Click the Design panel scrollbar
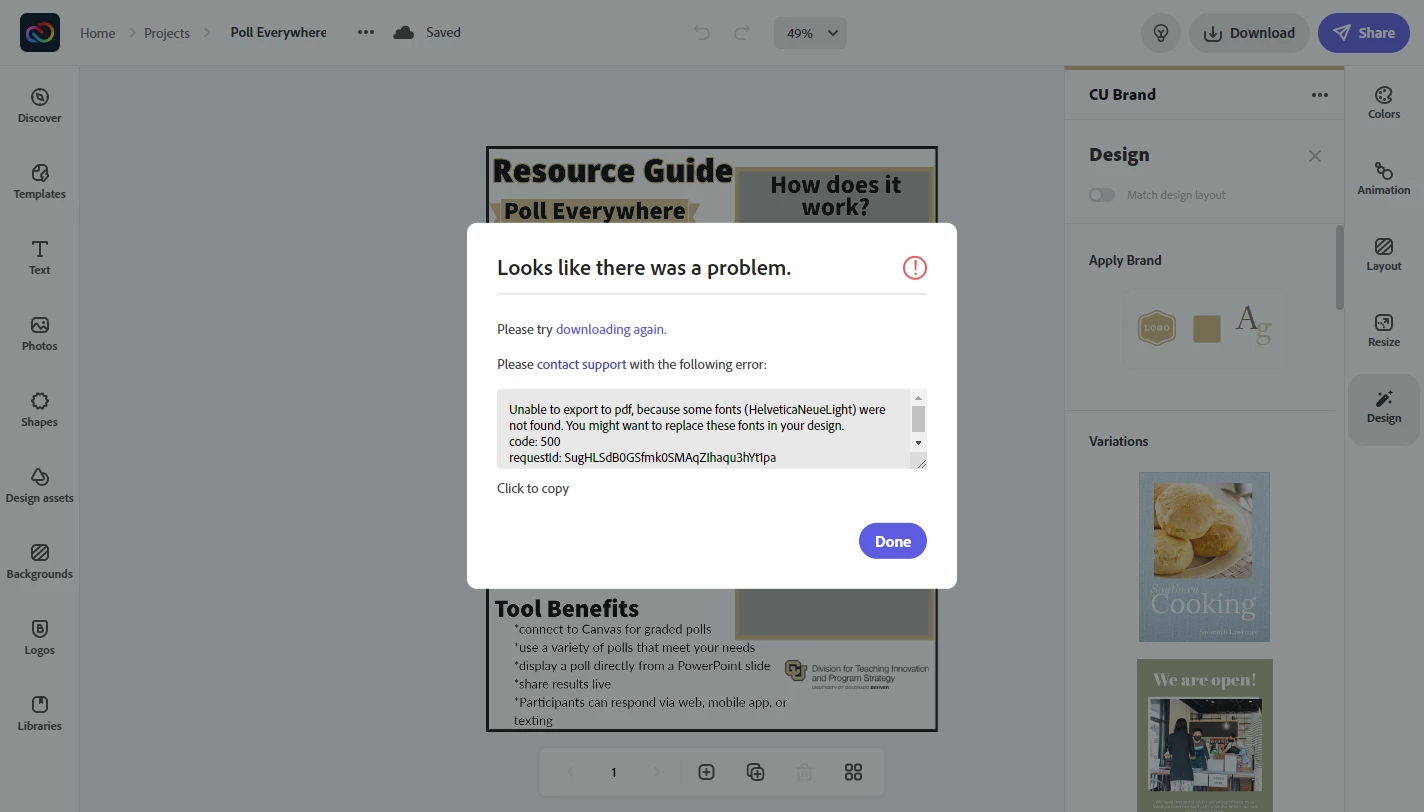1424x812 pixels. pyautogui.click(x=1340, y=267)
